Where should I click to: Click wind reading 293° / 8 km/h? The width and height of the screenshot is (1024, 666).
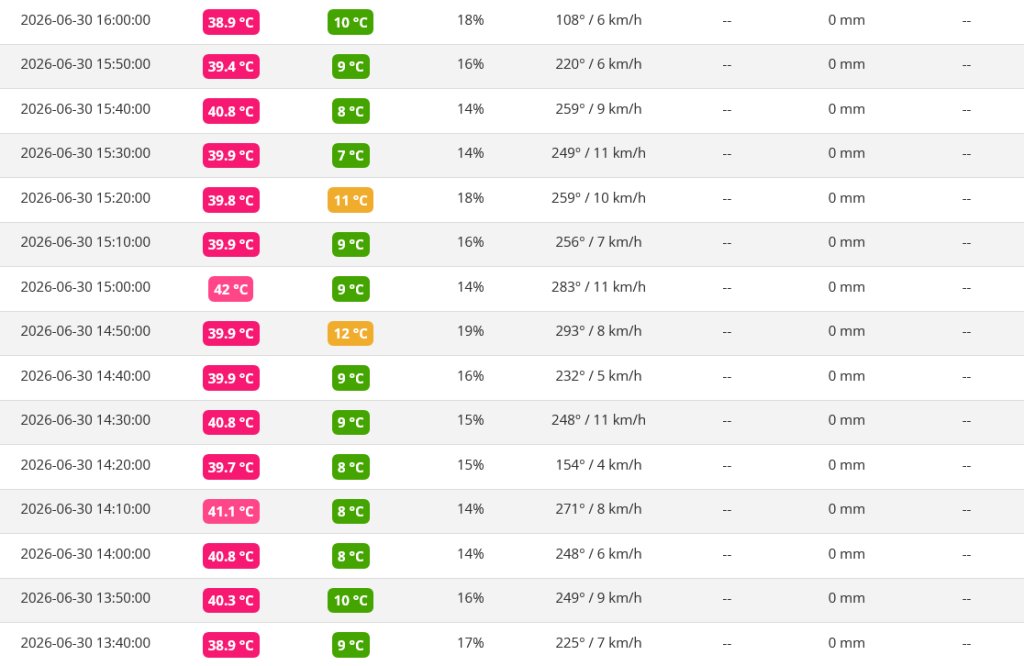coord(598,331)
